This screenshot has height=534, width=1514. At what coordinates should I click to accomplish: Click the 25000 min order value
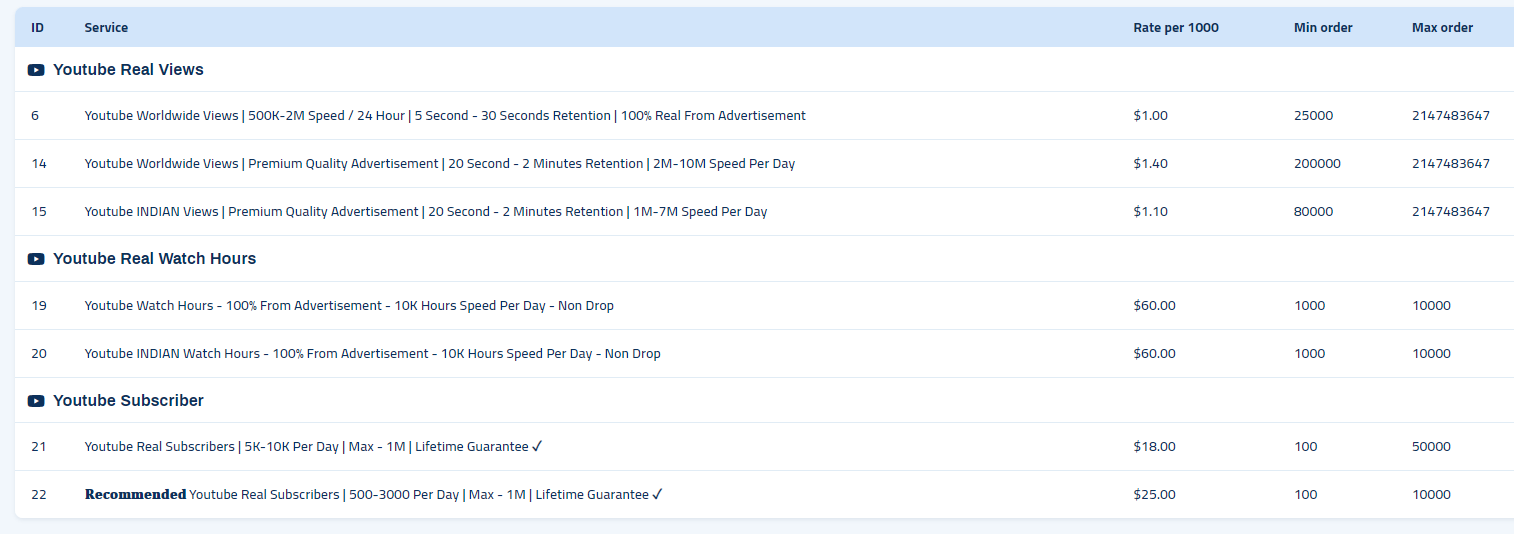point(1313,116)
